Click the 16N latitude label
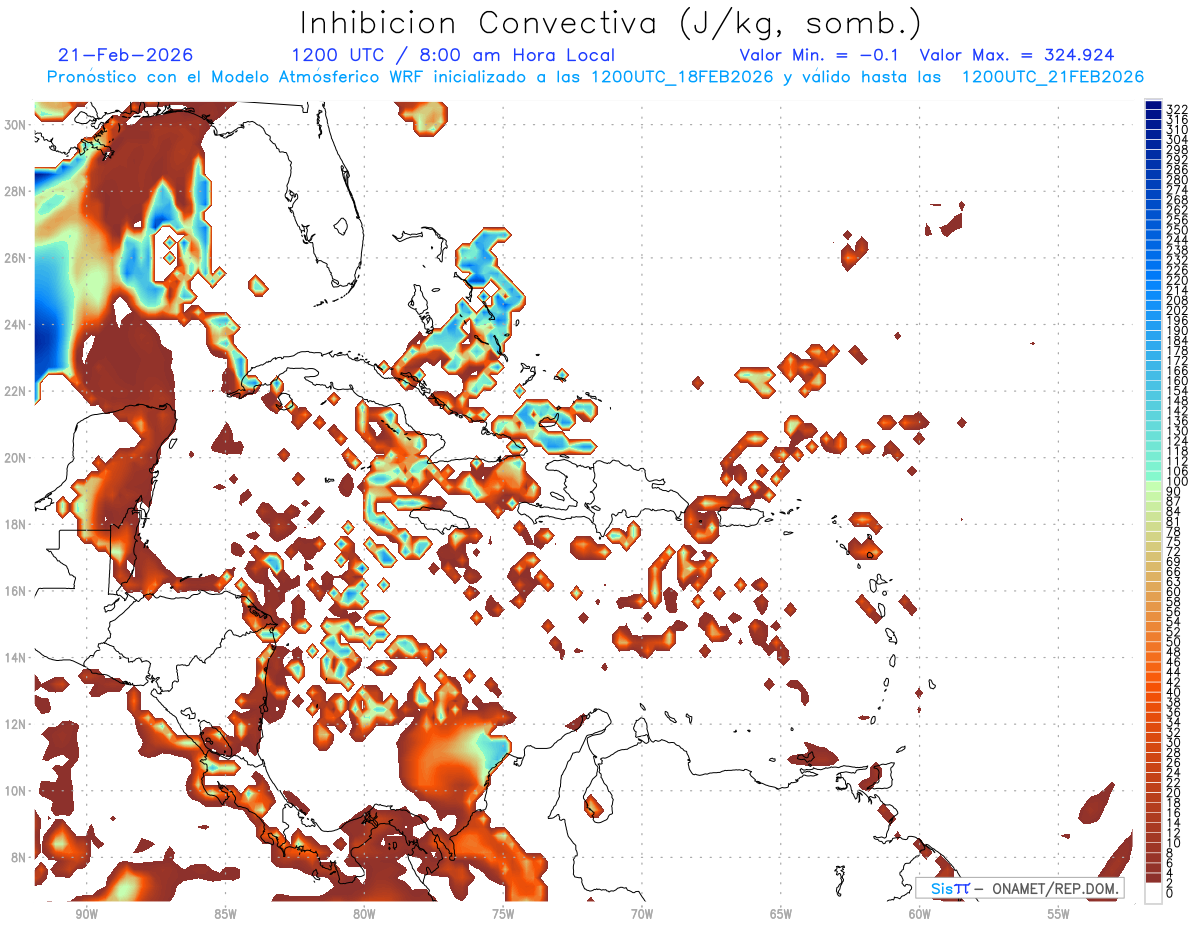1200x927 pixels. pos(14,590)
